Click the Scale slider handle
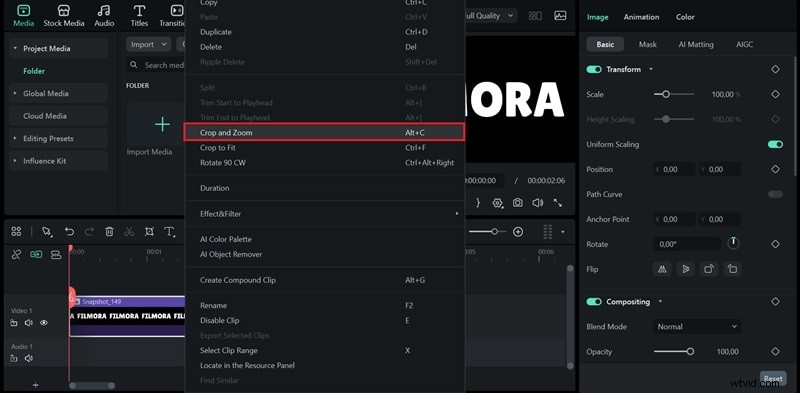 point(665,94)
